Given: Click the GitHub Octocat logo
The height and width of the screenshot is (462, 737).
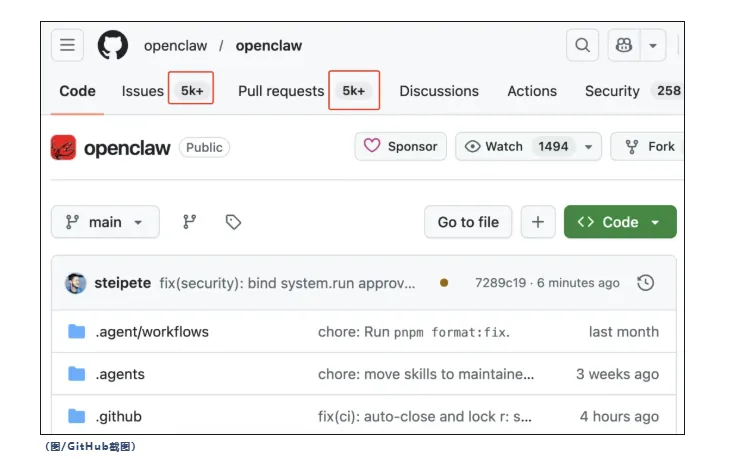Looking at the screenshot, I should [113, 45].
